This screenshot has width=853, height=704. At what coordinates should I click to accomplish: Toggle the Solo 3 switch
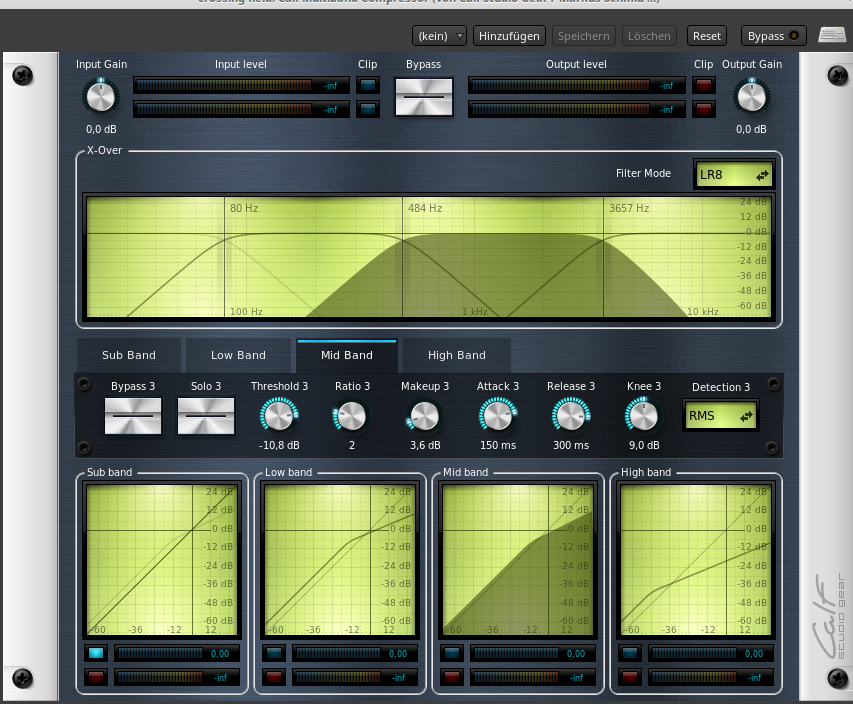[206, 416]
